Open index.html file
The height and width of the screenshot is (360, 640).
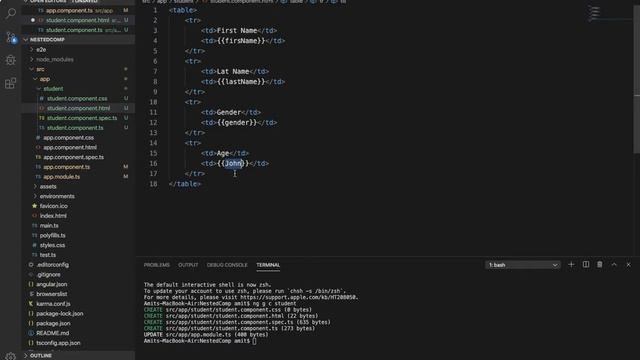tap(53, 216)
